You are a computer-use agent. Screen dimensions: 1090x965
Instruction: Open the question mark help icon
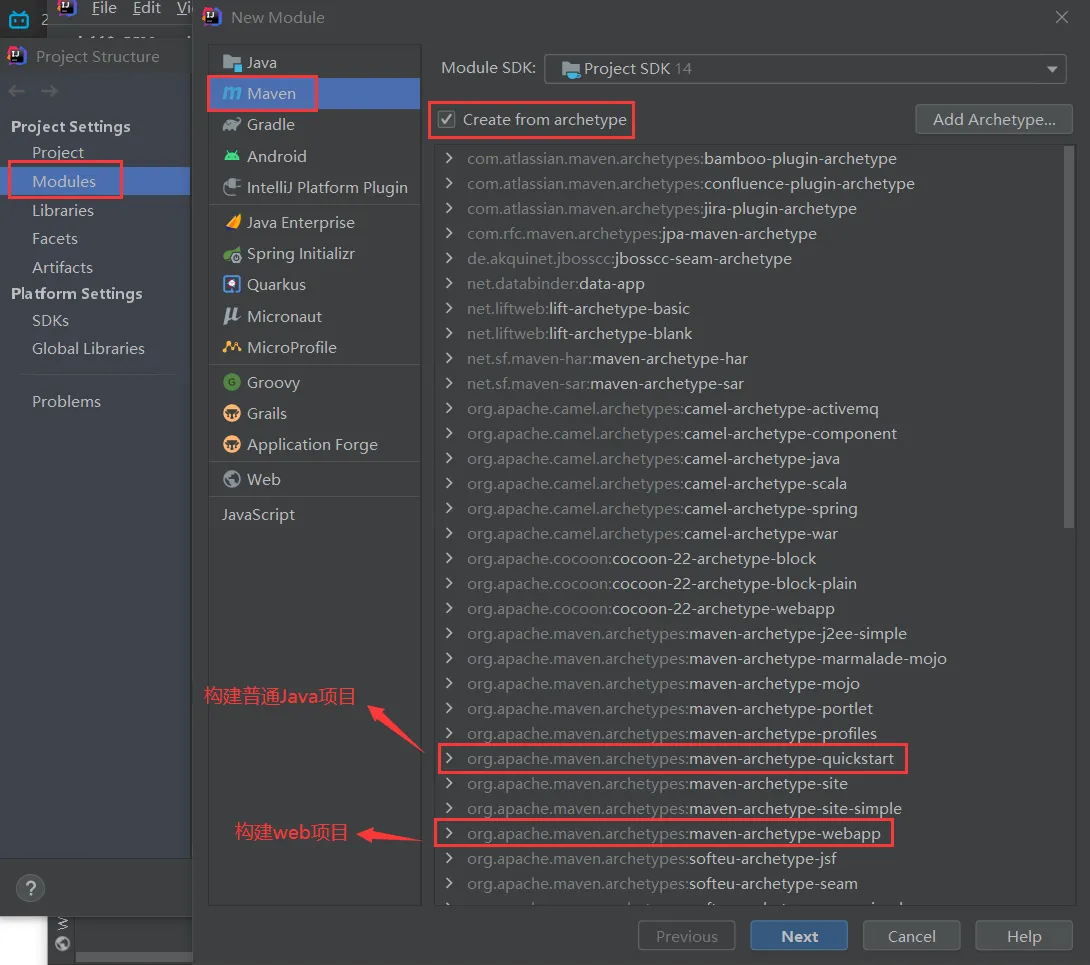point(30,888)
